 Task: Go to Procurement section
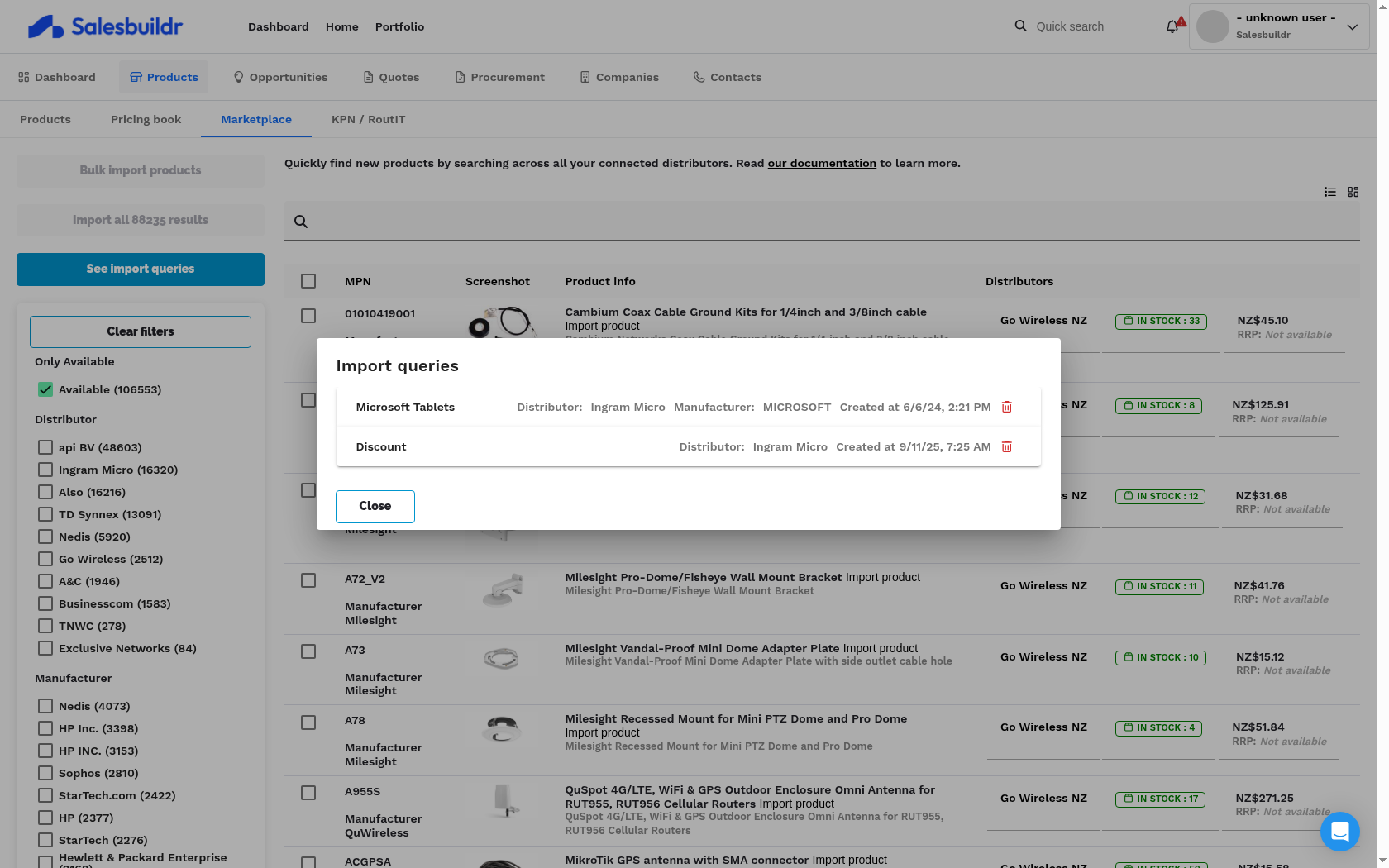click(x=499, y=77)
